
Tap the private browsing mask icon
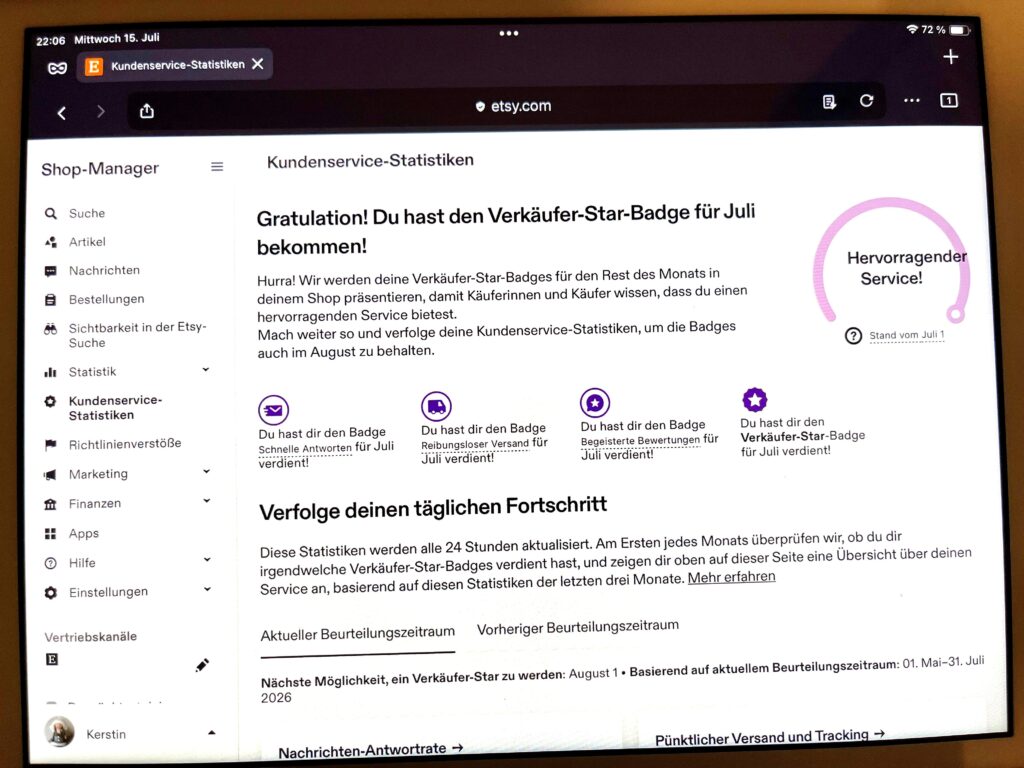(x=57, y=68)
